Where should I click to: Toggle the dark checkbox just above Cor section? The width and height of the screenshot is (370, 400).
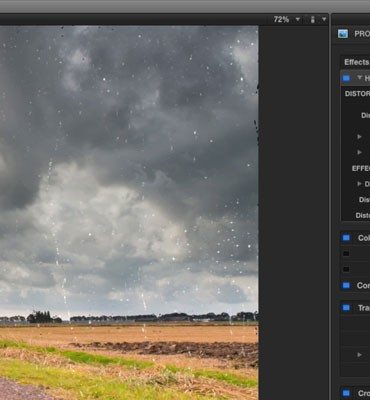[346, 269]
